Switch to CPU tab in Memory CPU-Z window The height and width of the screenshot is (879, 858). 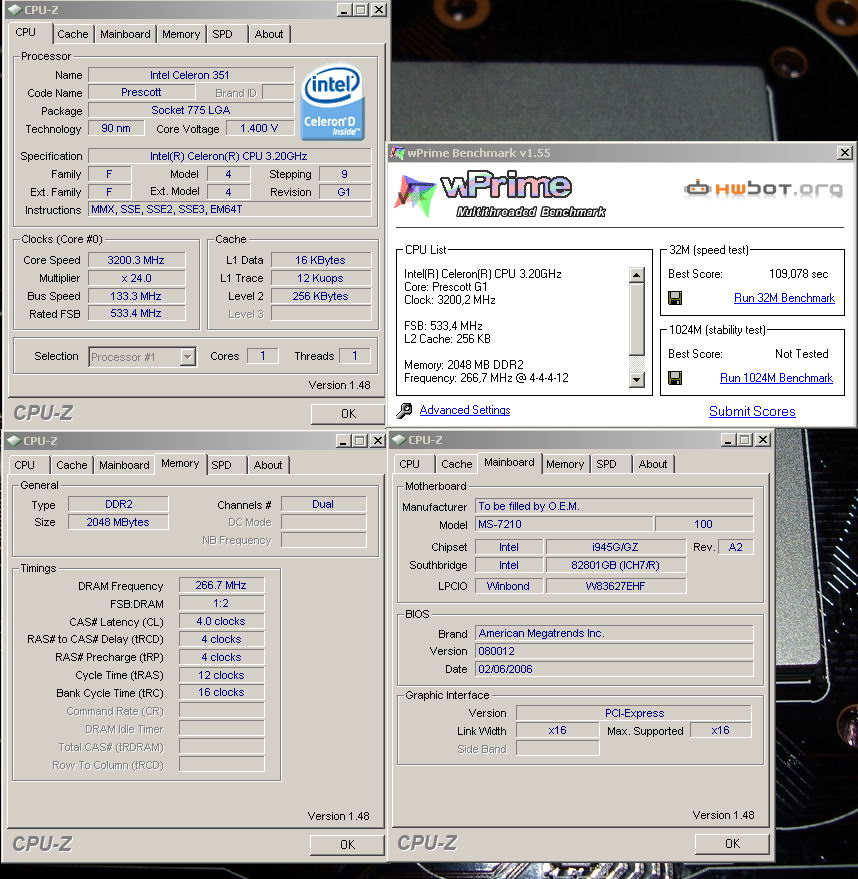pyautogui.click(x=25, y=465)
